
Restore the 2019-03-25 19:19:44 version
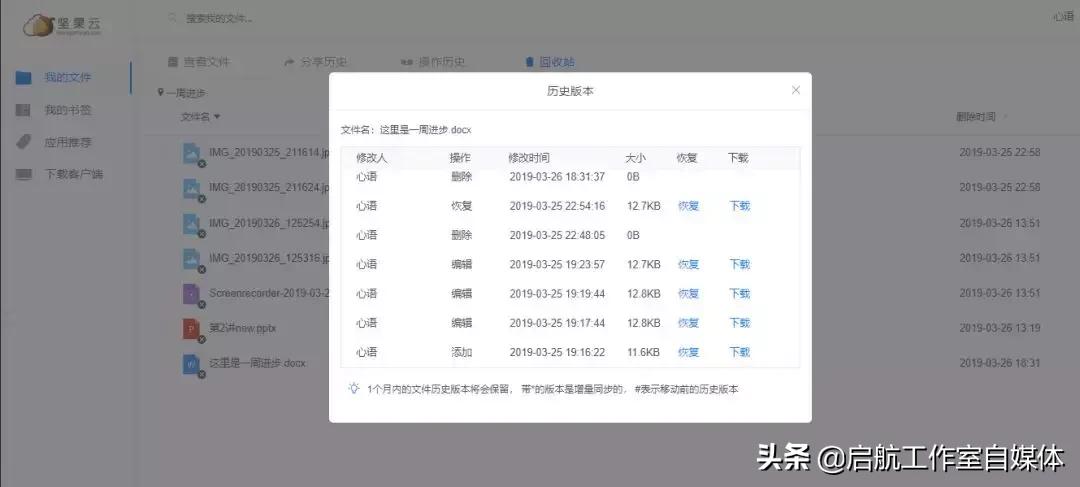click(x=689, y=294)
